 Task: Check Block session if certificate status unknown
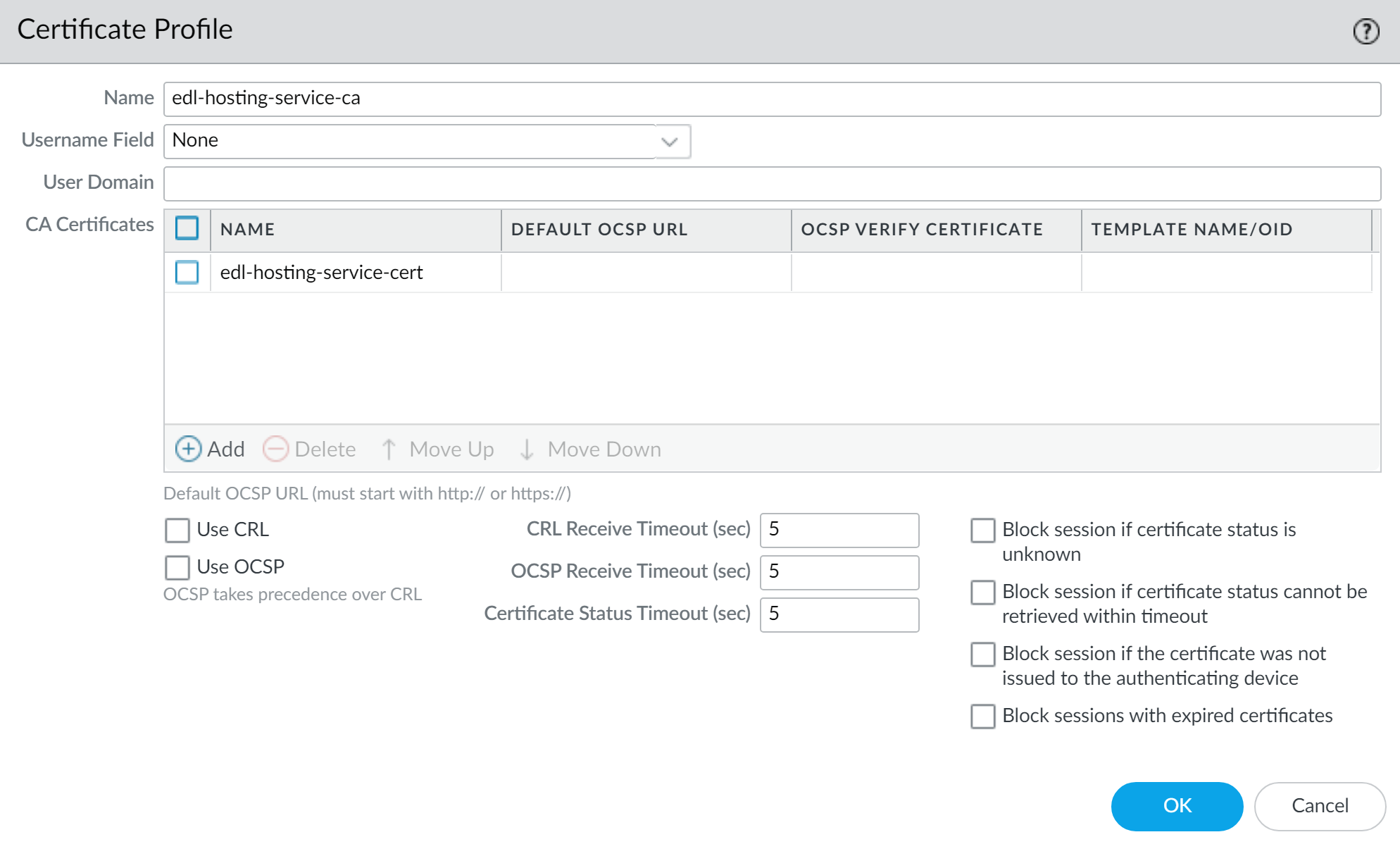[982, 531]
